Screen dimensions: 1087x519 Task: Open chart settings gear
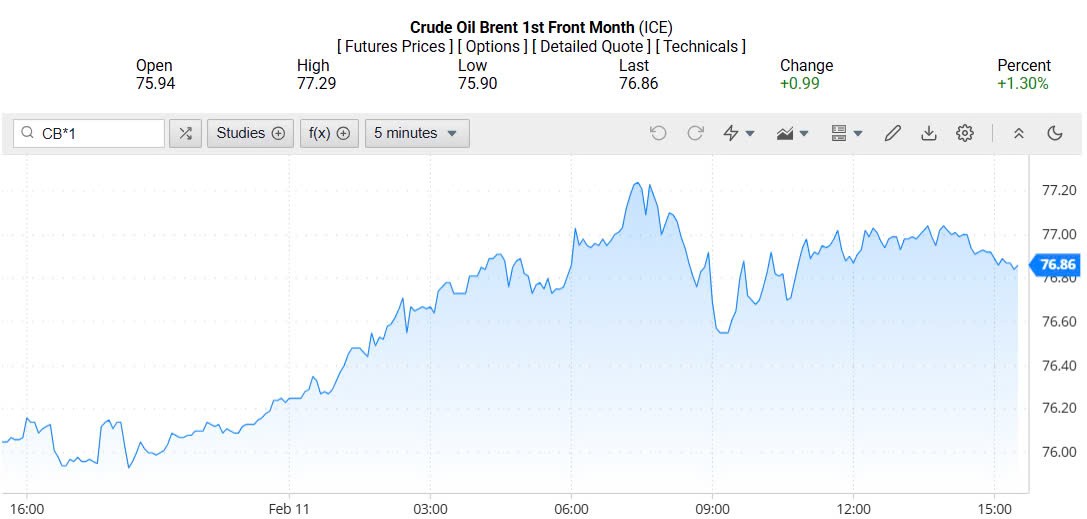tap(965, 133)
